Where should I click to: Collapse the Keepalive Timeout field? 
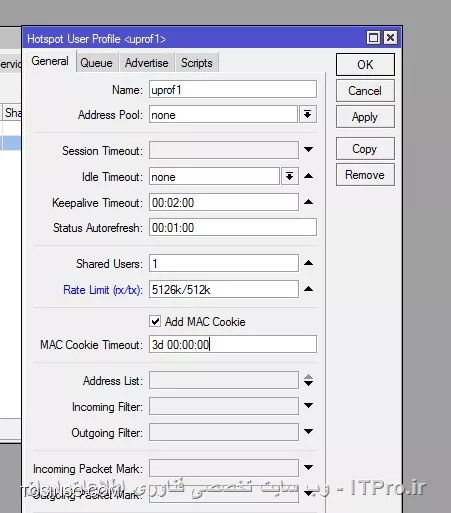click(309, 202)
